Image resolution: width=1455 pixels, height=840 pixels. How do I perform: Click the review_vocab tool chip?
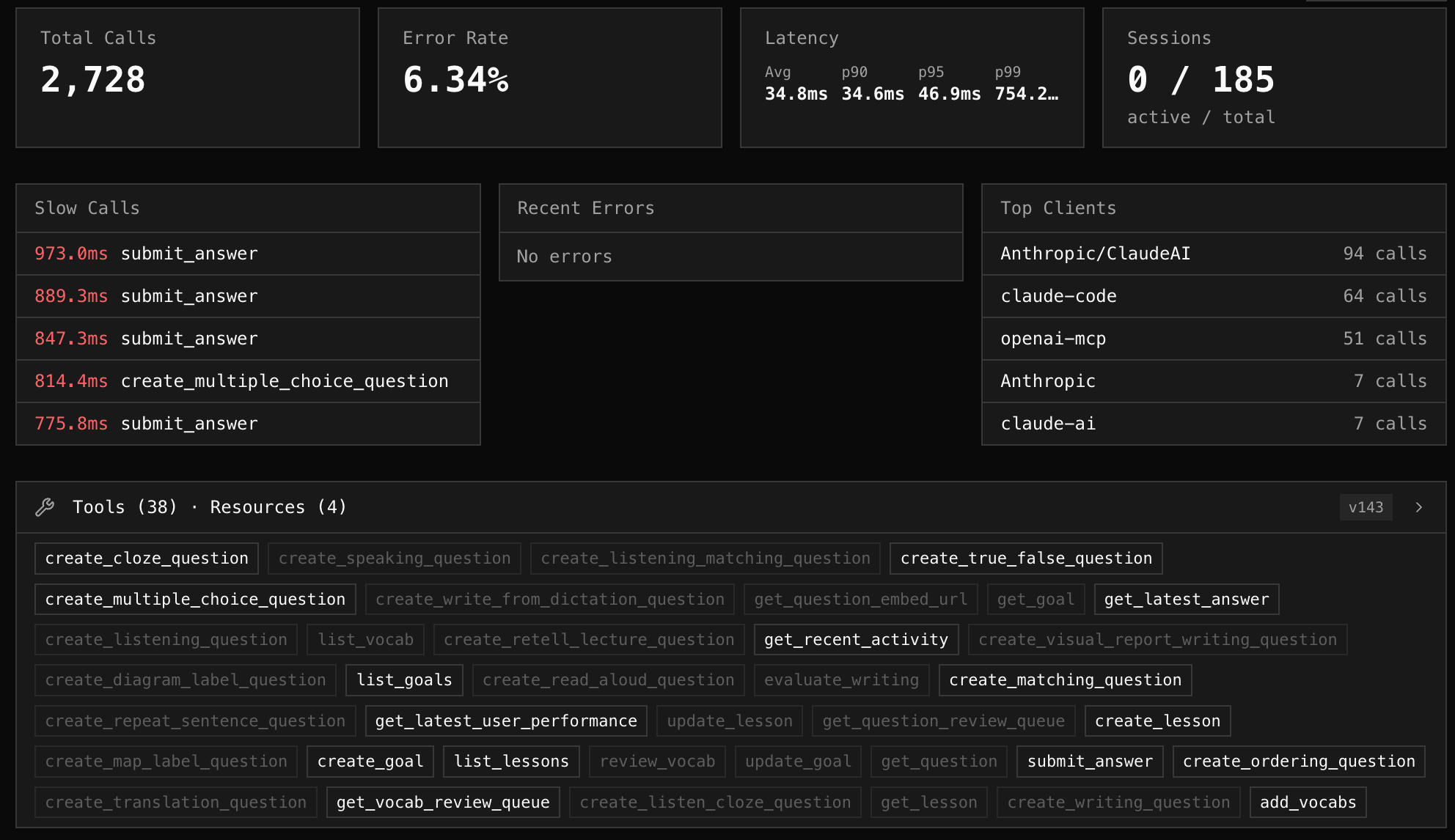pos(657,762)
